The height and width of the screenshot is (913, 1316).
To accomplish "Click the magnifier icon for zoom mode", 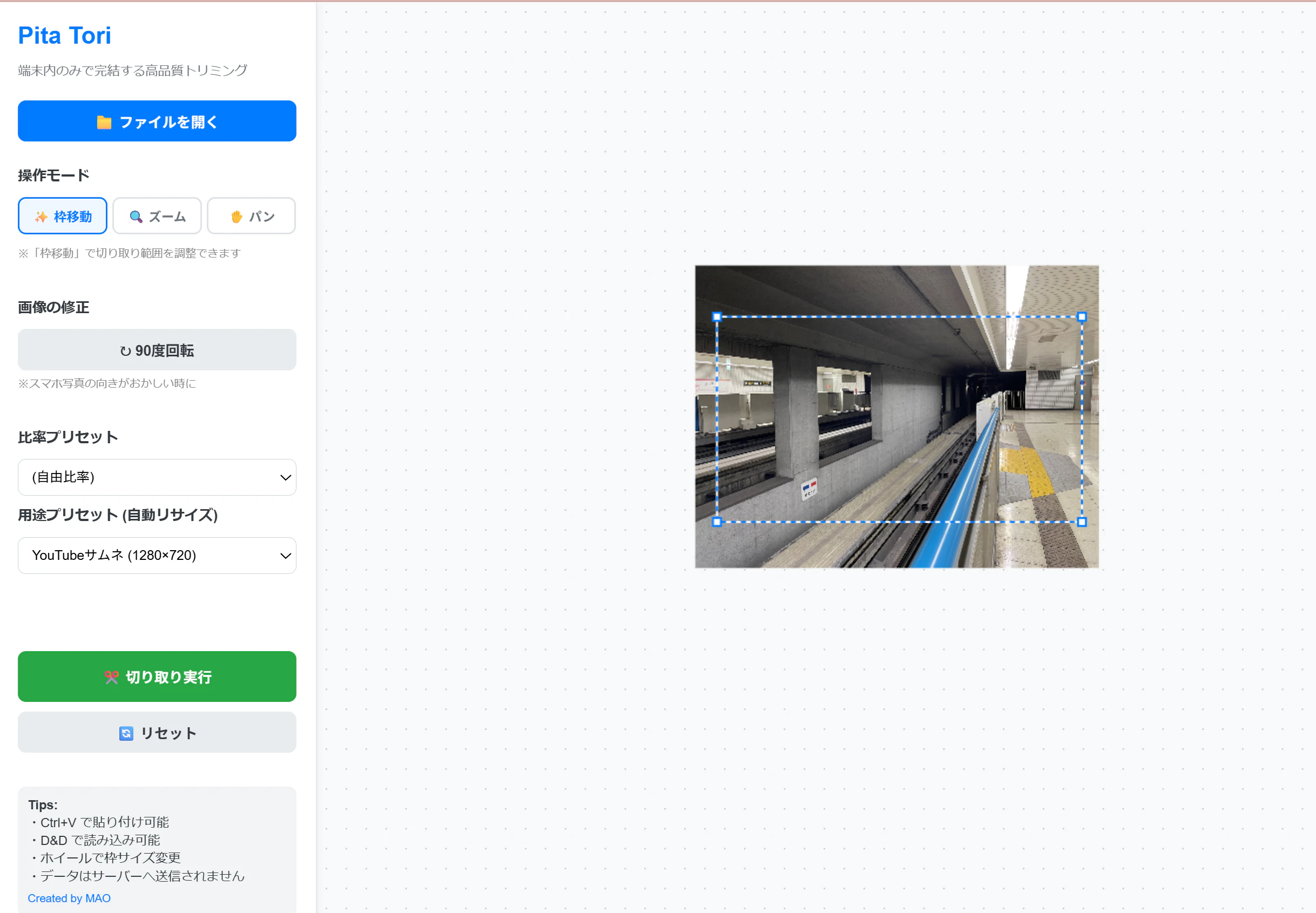I will pyautogui.click(x=136, y=216).
